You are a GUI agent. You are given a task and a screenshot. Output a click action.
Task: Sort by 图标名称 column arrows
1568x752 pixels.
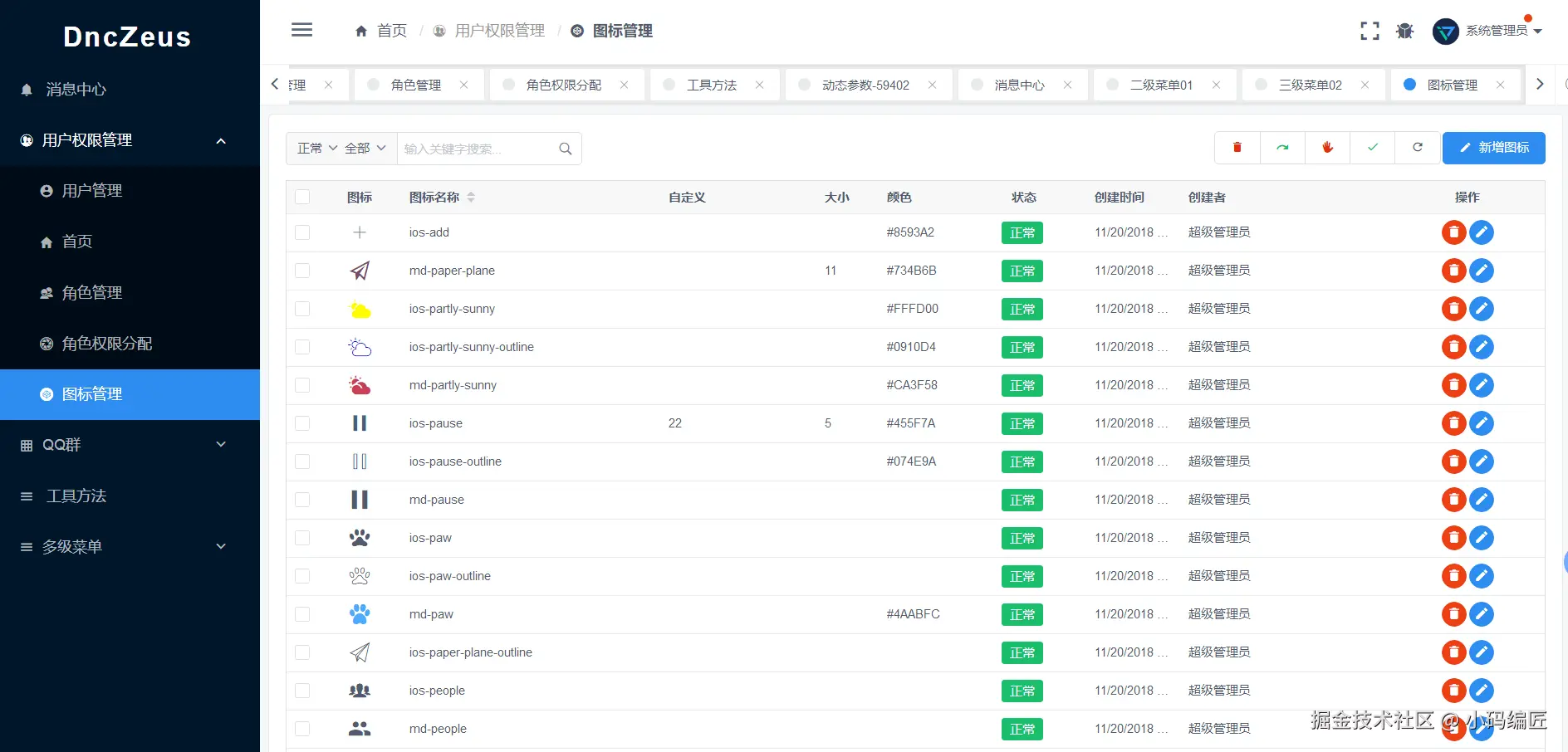(x=471, y=198)
